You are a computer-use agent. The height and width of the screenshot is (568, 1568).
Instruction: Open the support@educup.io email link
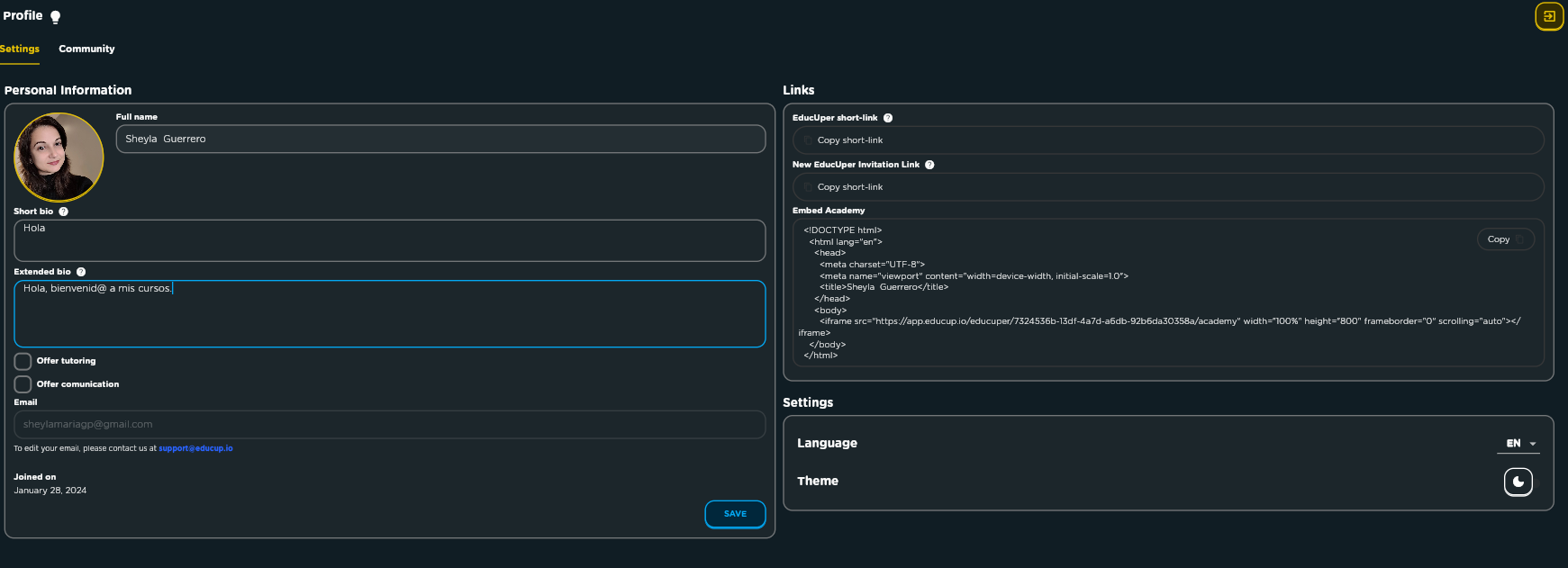pyautogui.click(x=195, y=448)
